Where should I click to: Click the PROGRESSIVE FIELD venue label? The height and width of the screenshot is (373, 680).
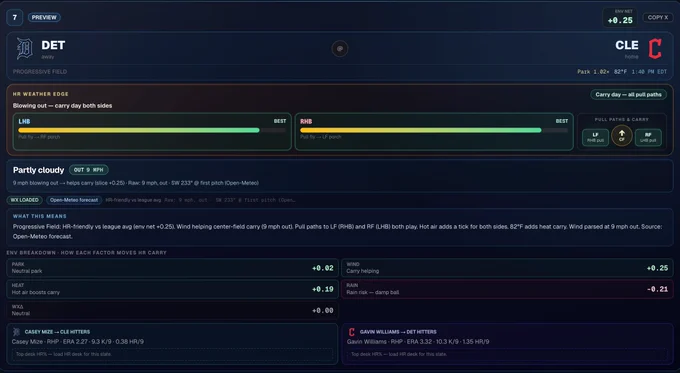click(x=40, y=72)
